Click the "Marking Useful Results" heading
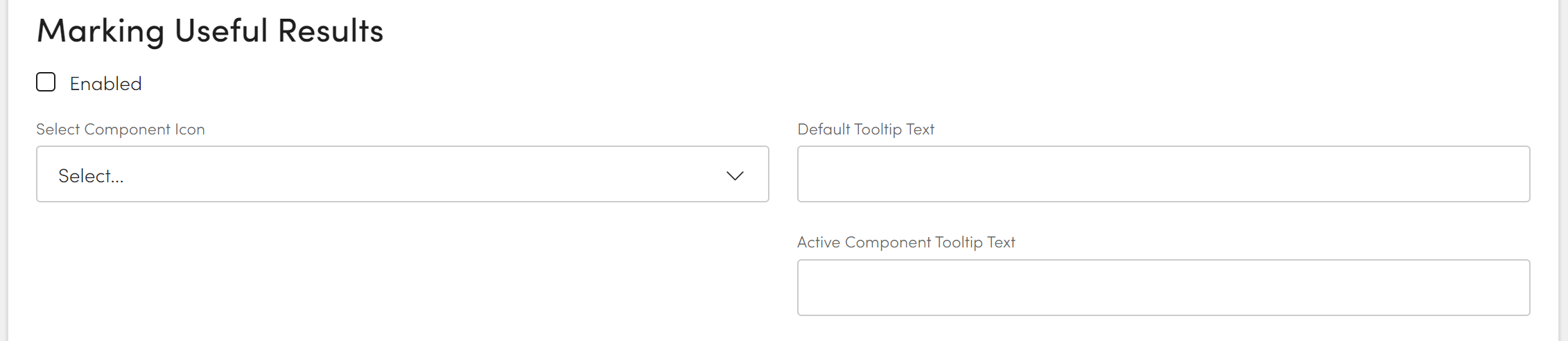 point(210,31)
